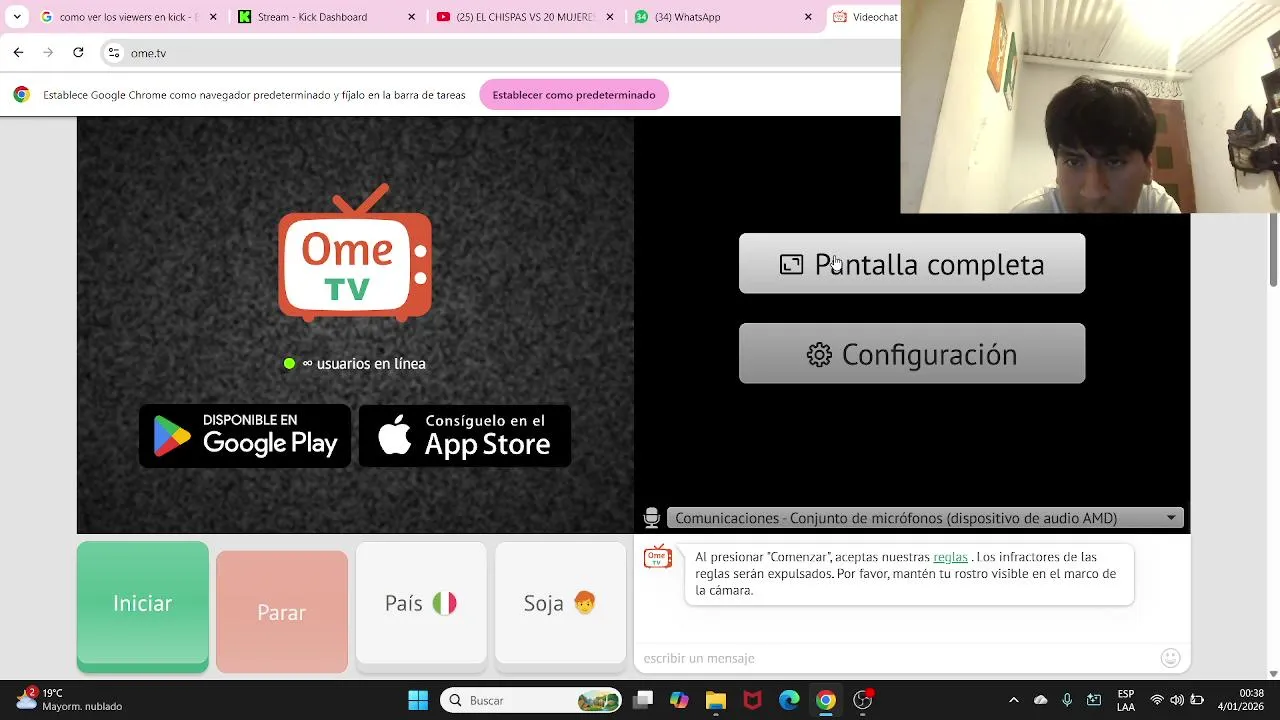
Task: Switch to Google Chrome on the taskbar
Action: (825, 700)
